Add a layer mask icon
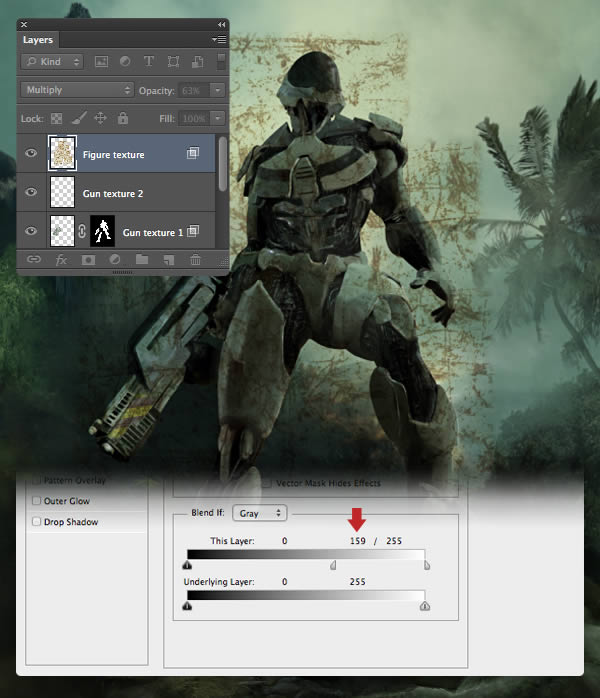 tap(88, 260)
